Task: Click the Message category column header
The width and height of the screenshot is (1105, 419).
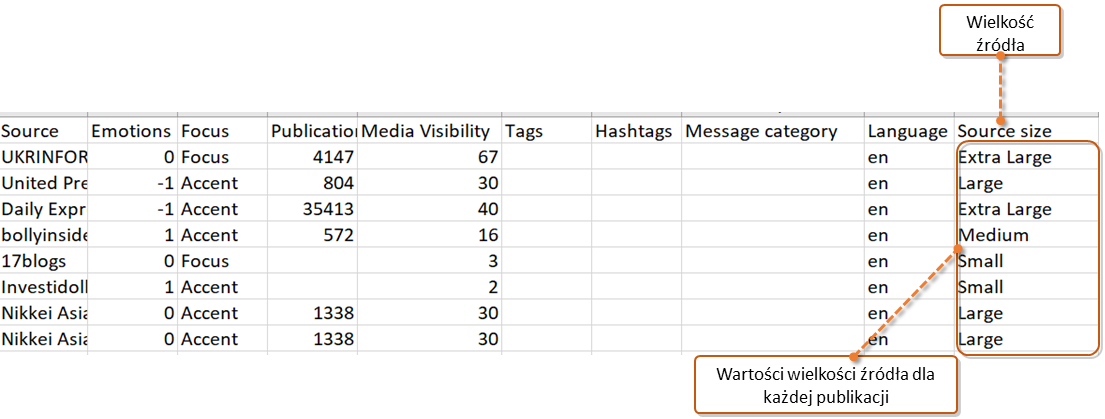Action: (773, 131)
